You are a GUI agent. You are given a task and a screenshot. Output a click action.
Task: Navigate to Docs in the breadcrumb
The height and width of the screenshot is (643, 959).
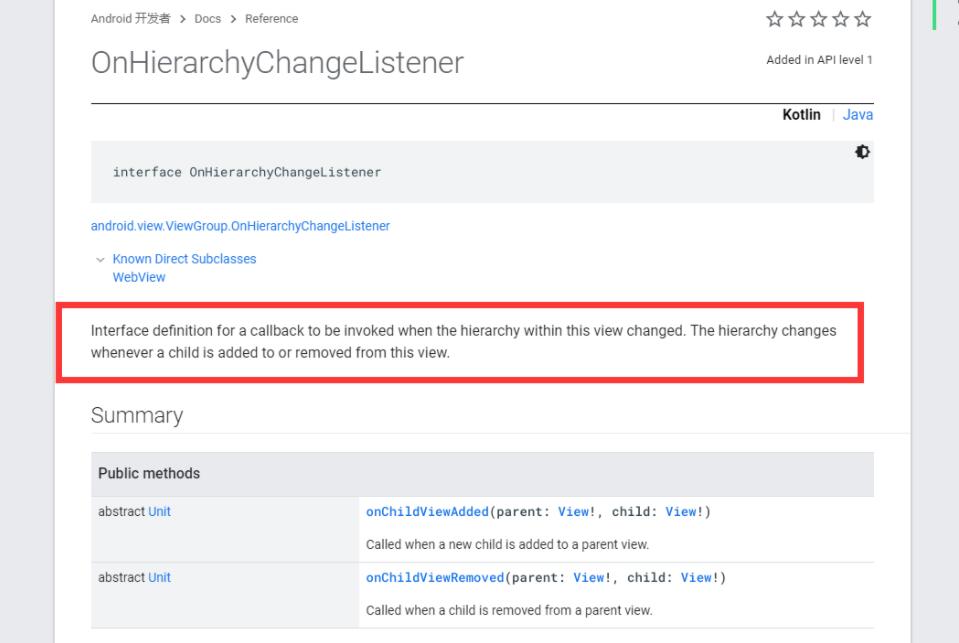208,19
